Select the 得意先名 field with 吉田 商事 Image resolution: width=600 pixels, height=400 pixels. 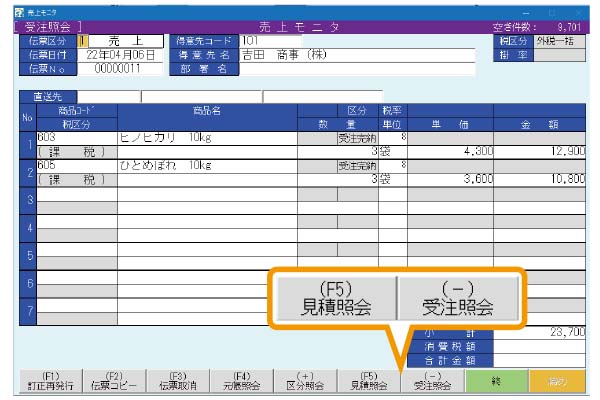(x=357, y=55)
